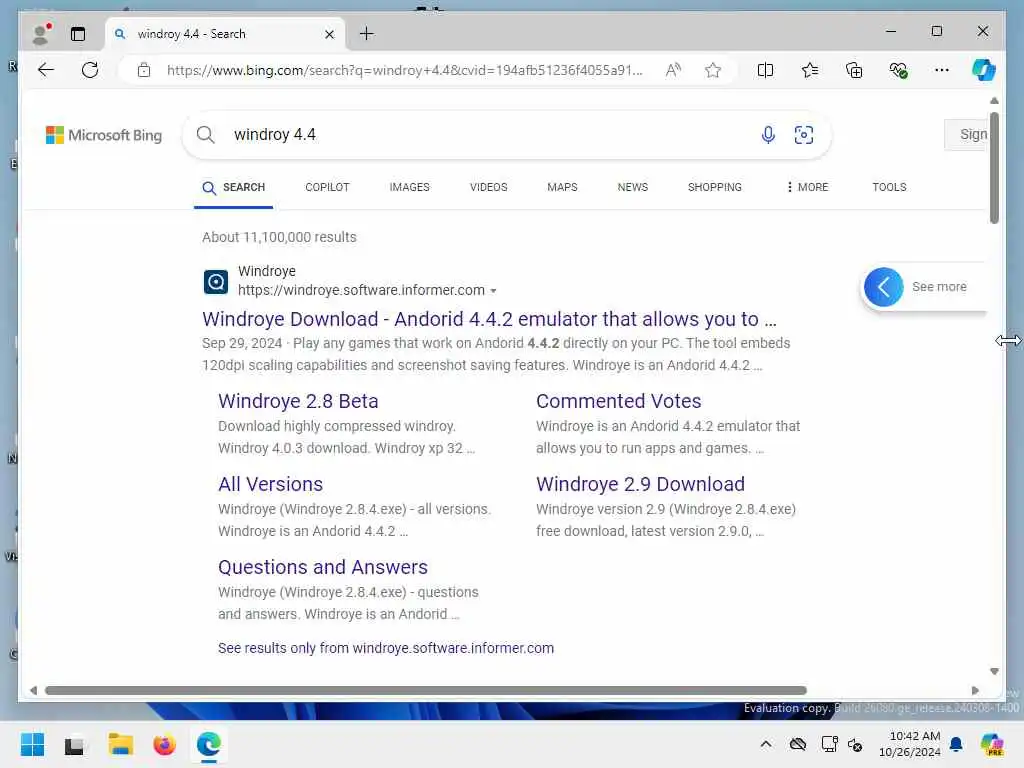Switch to the NEWS tab
1024x768 pixels.
coord(633,187)
